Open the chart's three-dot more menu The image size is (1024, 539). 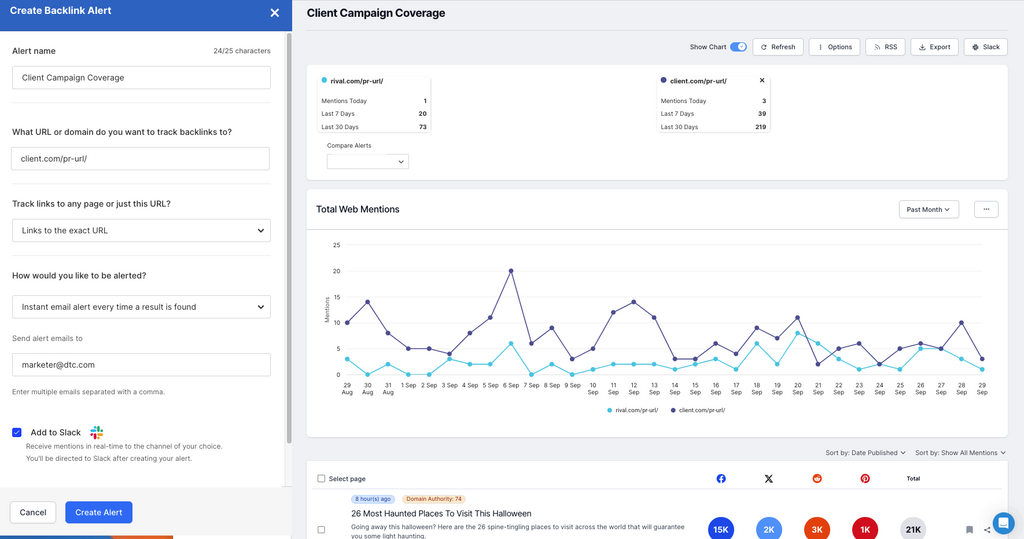click(986, 209)
